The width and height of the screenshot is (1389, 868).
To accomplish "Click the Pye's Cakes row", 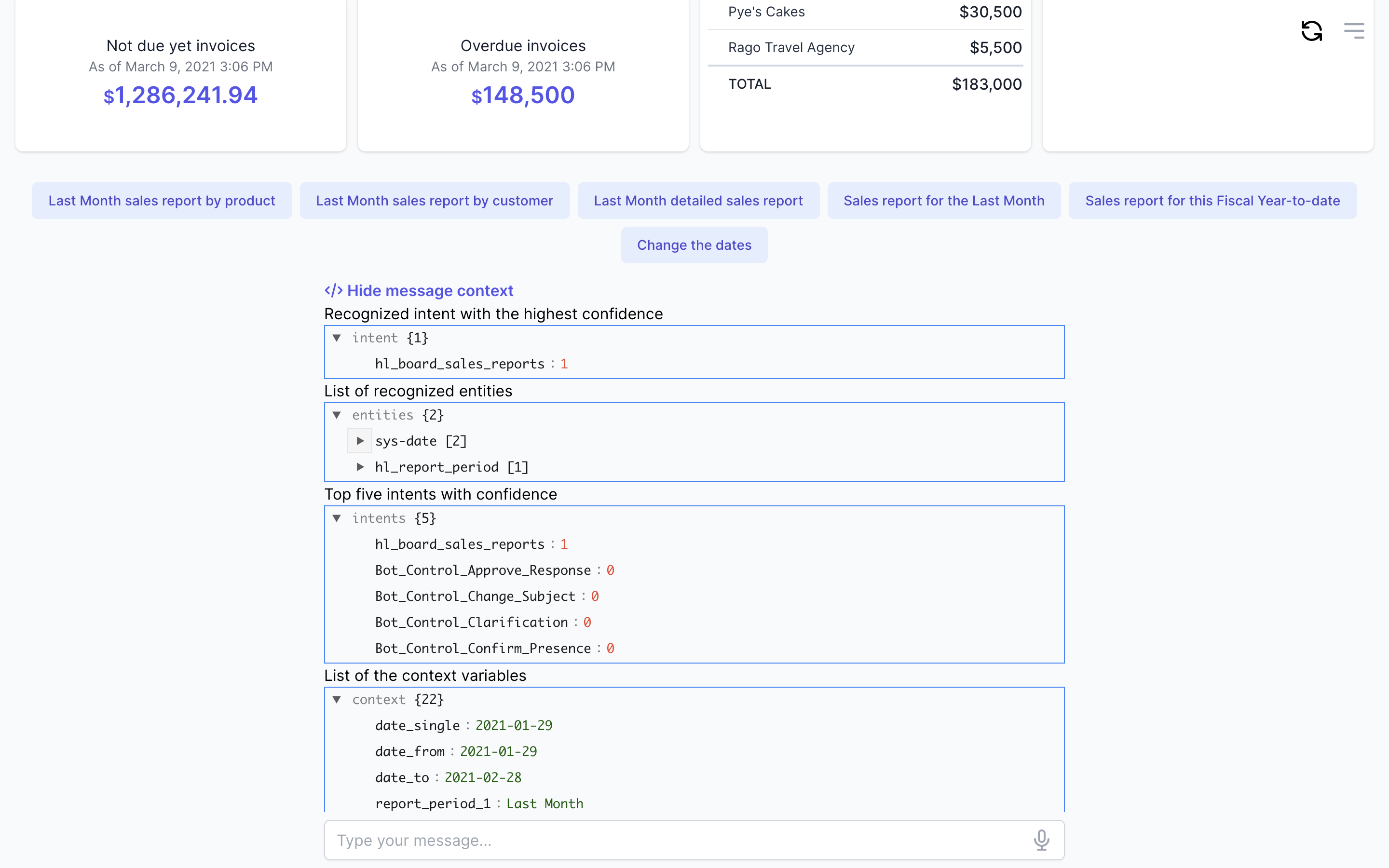I will (866, 13).
